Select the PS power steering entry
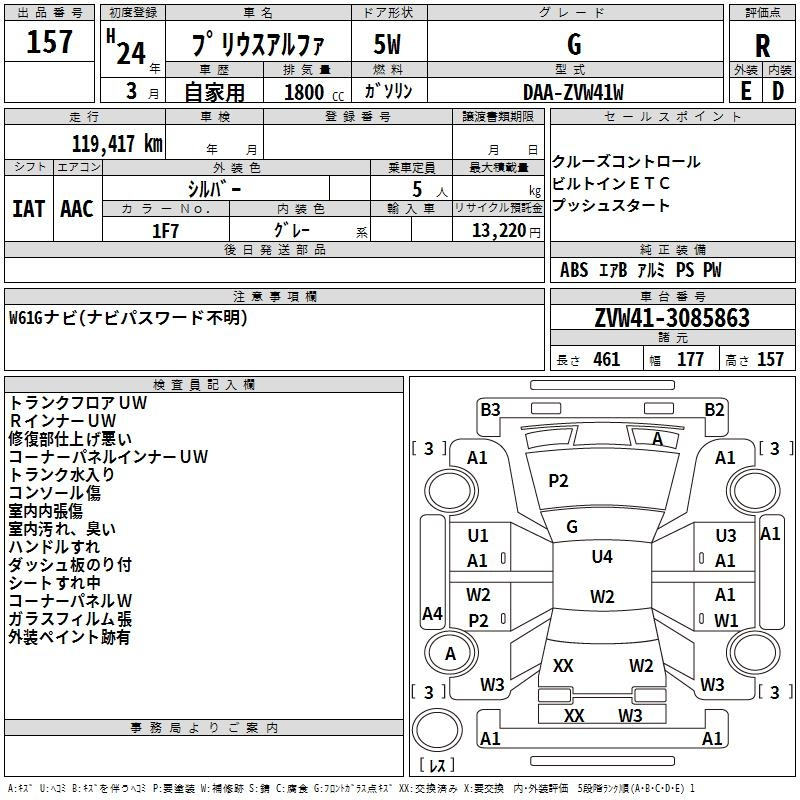Image resolution: width=800 pixels, height=800 pixels. coord(685,270)
